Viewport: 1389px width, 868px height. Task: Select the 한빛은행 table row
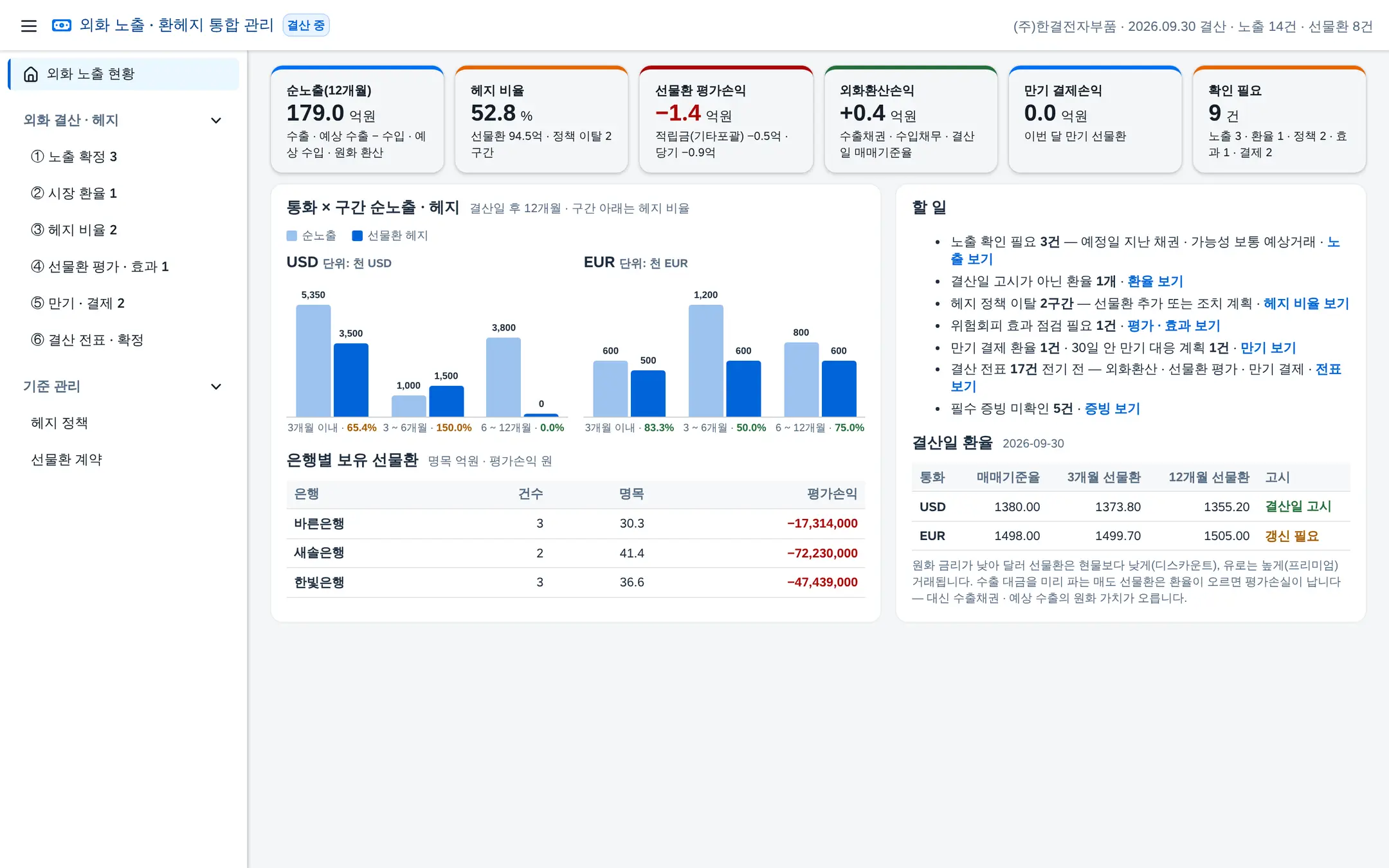pos(576,582)
